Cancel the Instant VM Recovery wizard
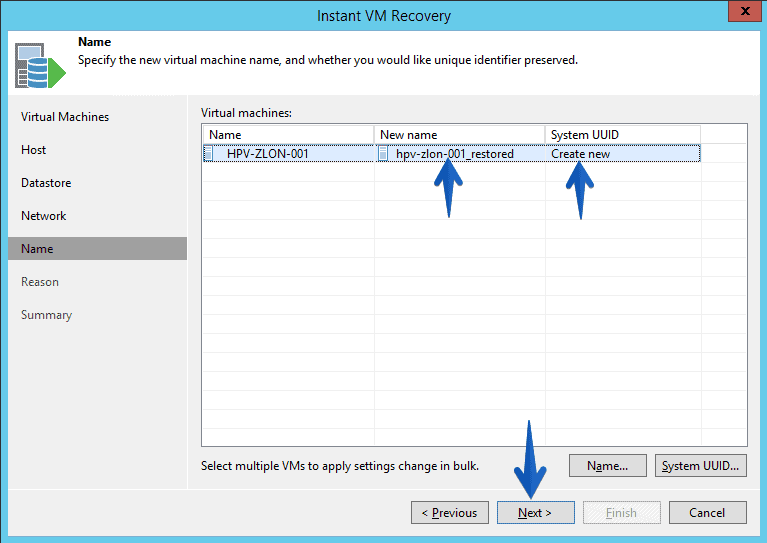 [707, 513]
